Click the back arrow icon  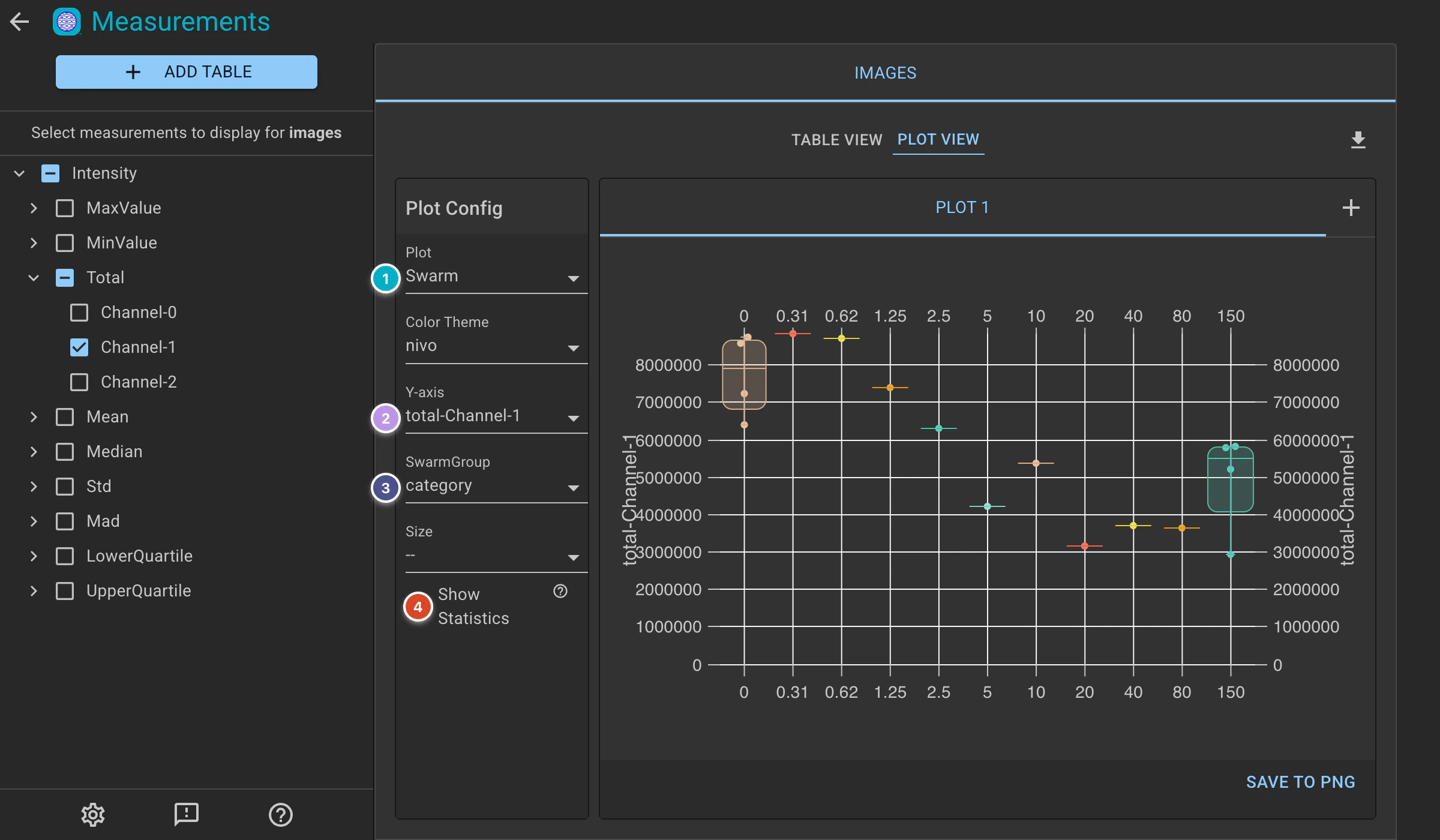20,22
